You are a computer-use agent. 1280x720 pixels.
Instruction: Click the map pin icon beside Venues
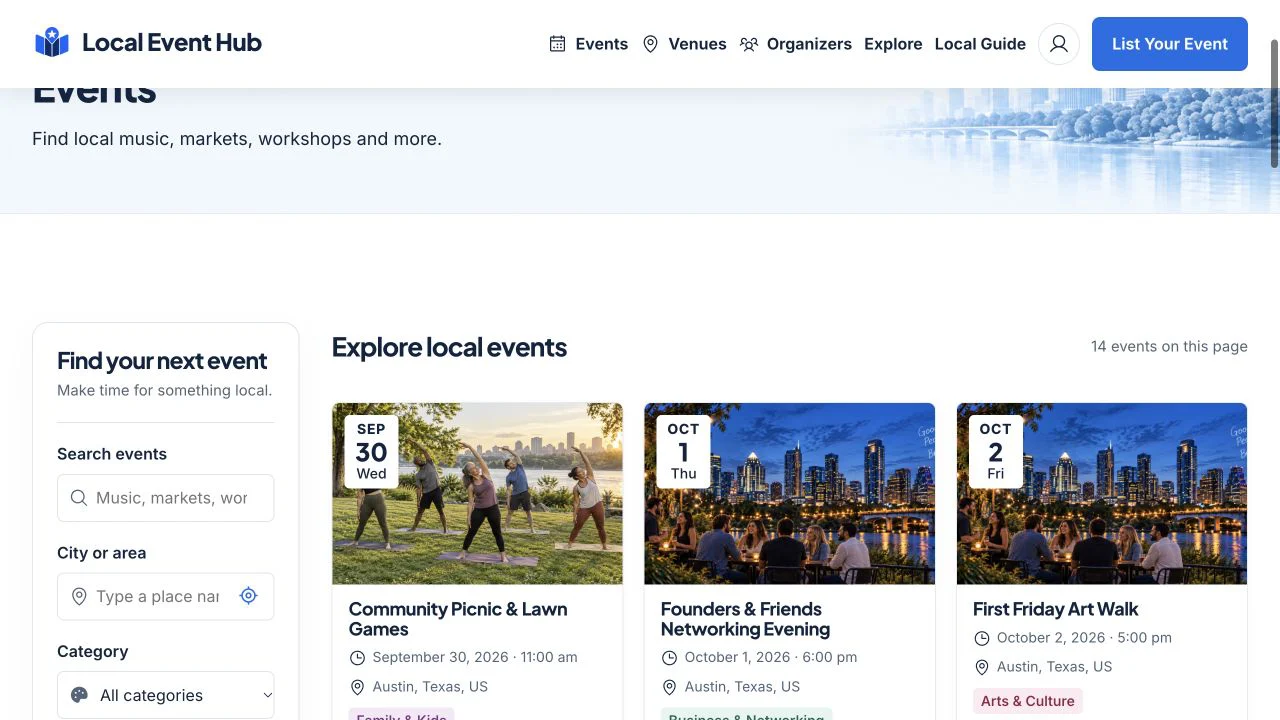(x=650, y=44)
